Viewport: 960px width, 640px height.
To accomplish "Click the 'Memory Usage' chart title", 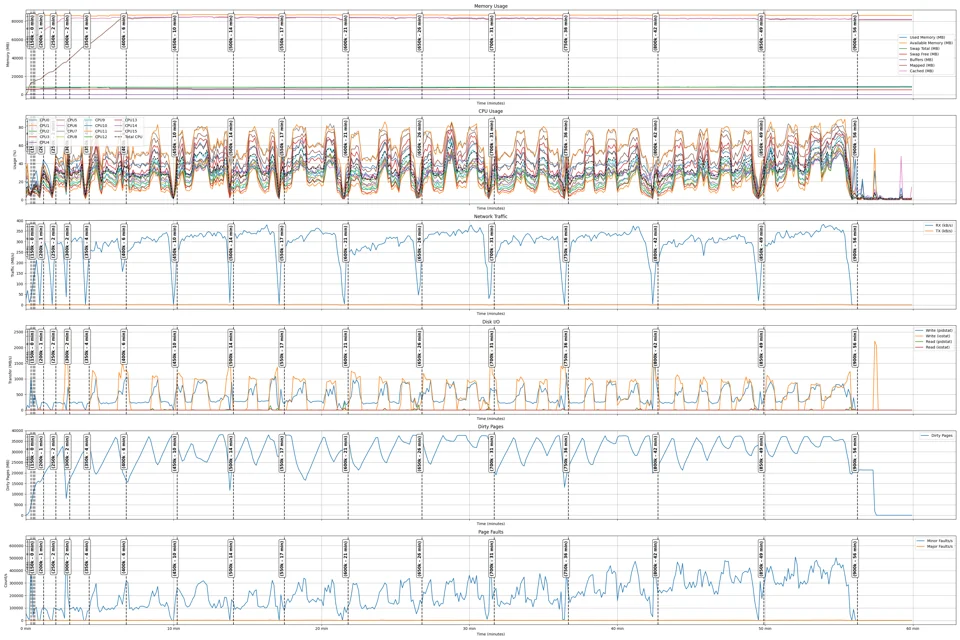I will [490, 6].
